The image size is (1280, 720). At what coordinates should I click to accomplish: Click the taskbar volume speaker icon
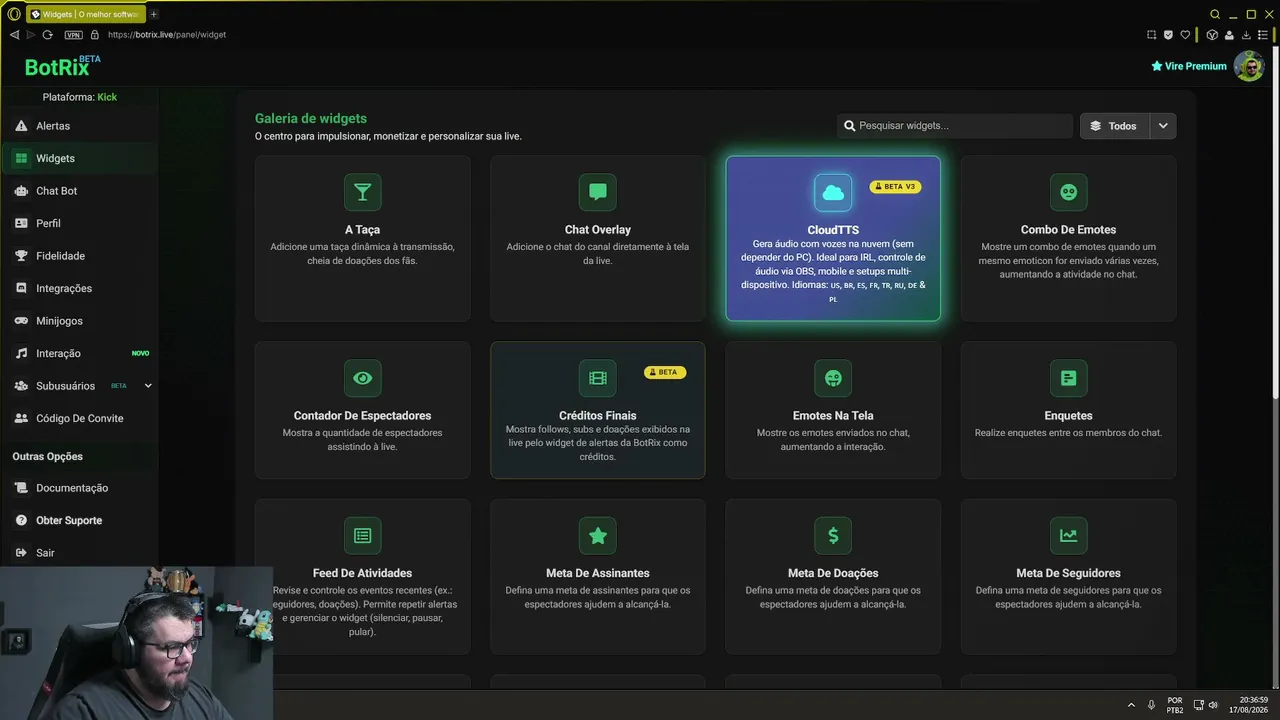[1213, 705]
